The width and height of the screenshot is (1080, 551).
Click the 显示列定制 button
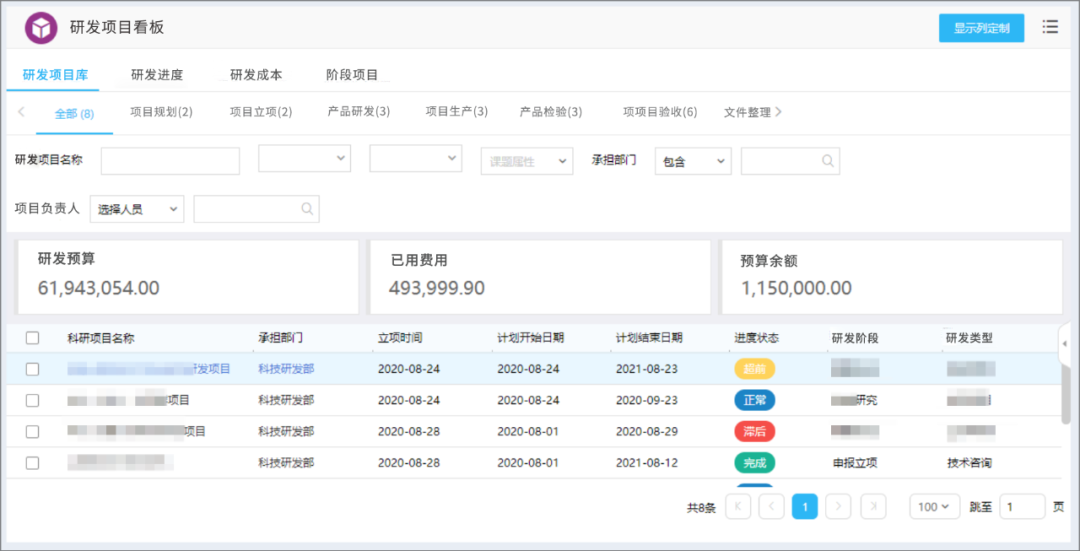point(982,28)
